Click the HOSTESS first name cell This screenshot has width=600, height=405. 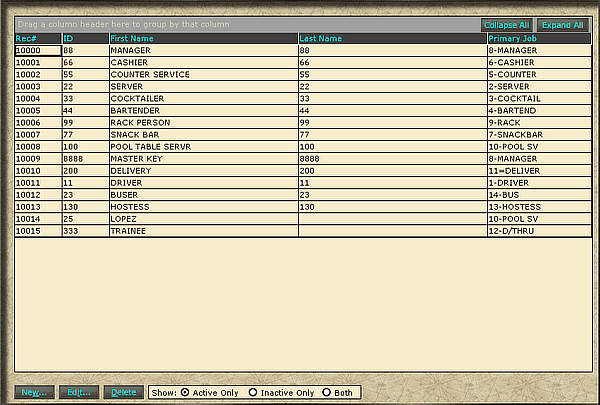[x=204, y=207]
